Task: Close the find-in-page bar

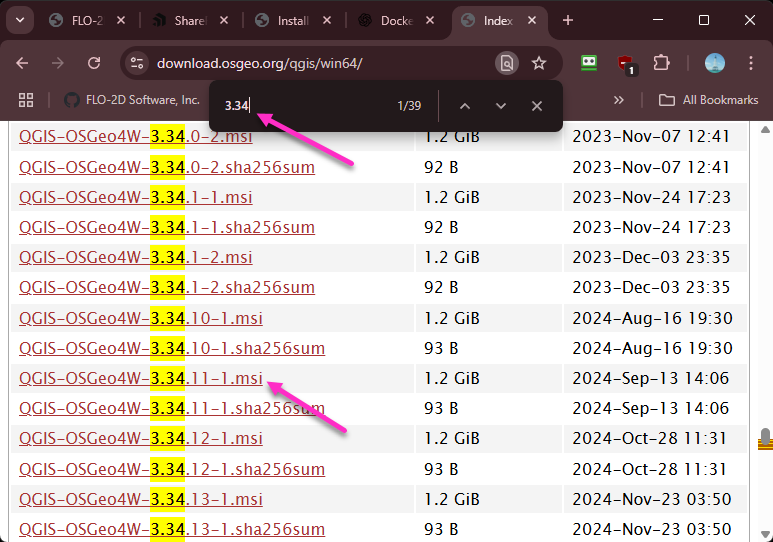Action: 537,106
